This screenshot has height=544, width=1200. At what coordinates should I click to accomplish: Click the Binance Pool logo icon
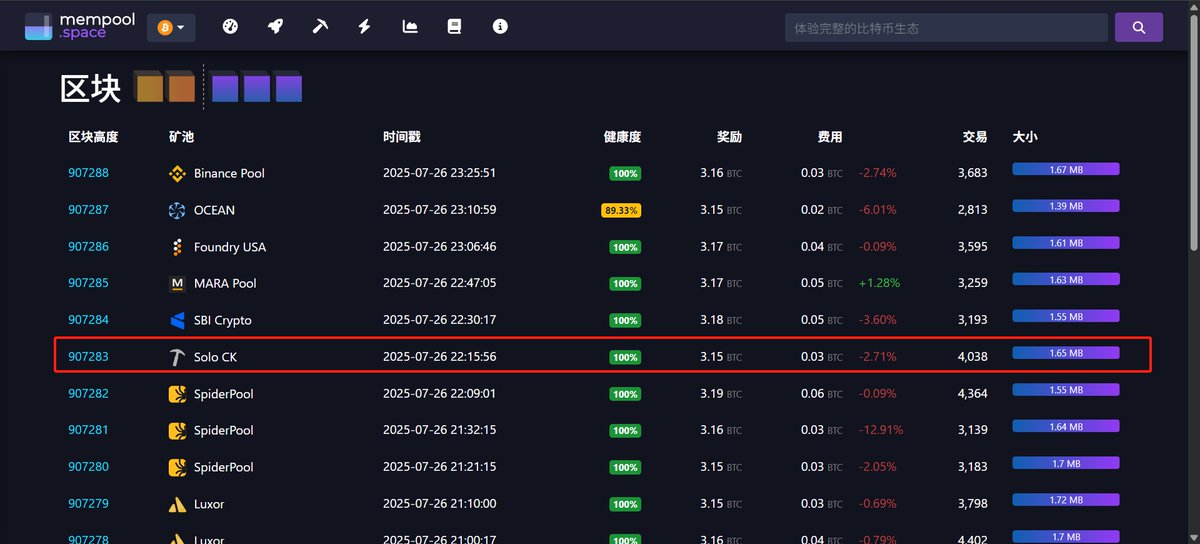177,174
